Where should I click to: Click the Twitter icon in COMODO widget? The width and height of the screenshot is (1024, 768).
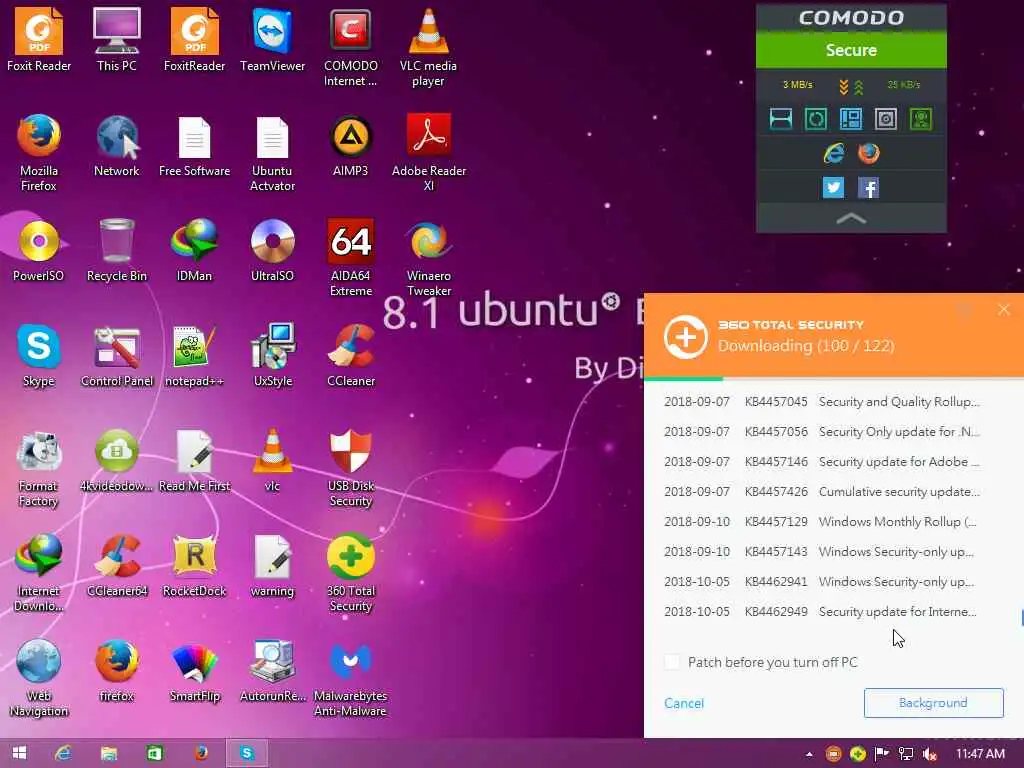coord(833,188)
